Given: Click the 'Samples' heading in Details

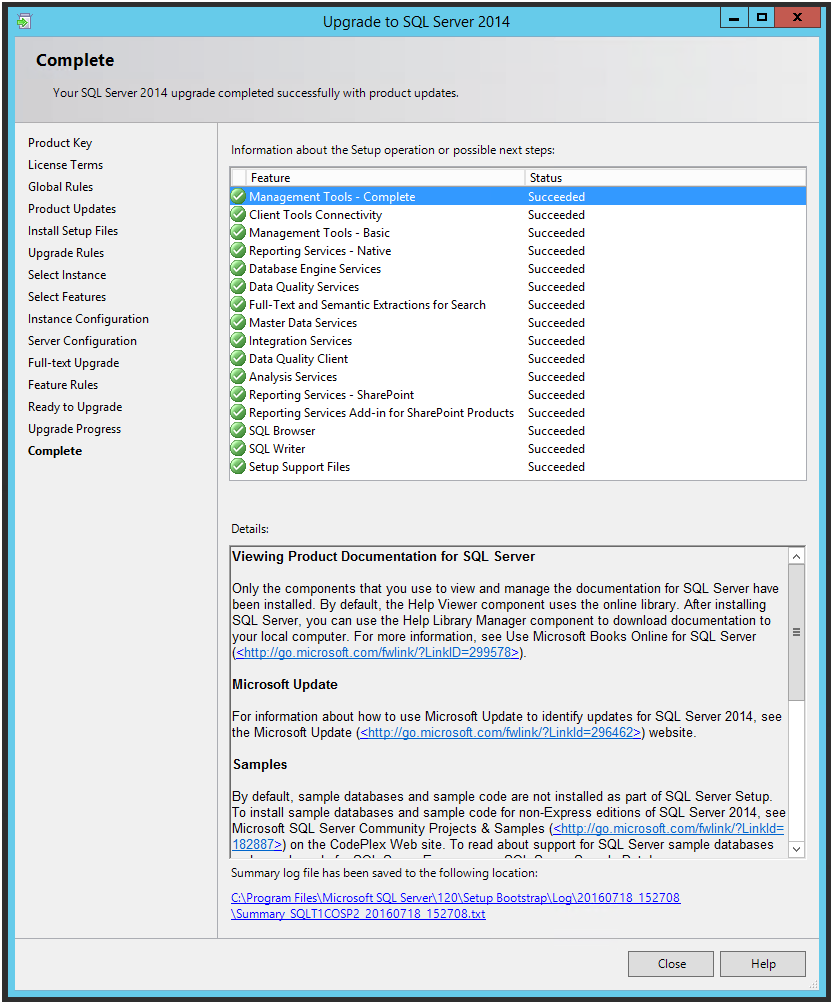Looking at the screenshot, I should coord(260,765).
